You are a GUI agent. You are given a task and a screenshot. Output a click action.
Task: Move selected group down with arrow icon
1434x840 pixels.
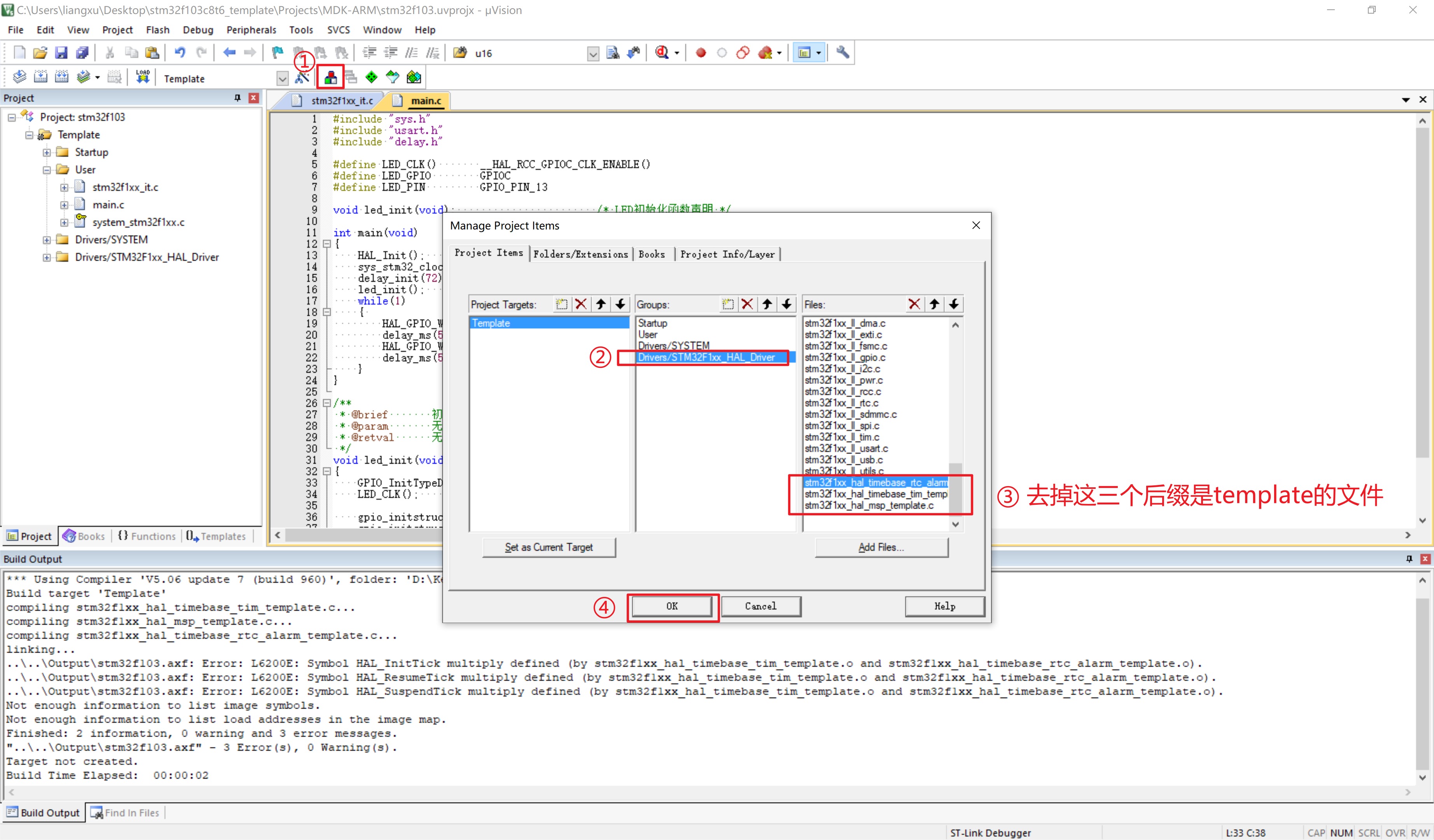click(786, 304)
